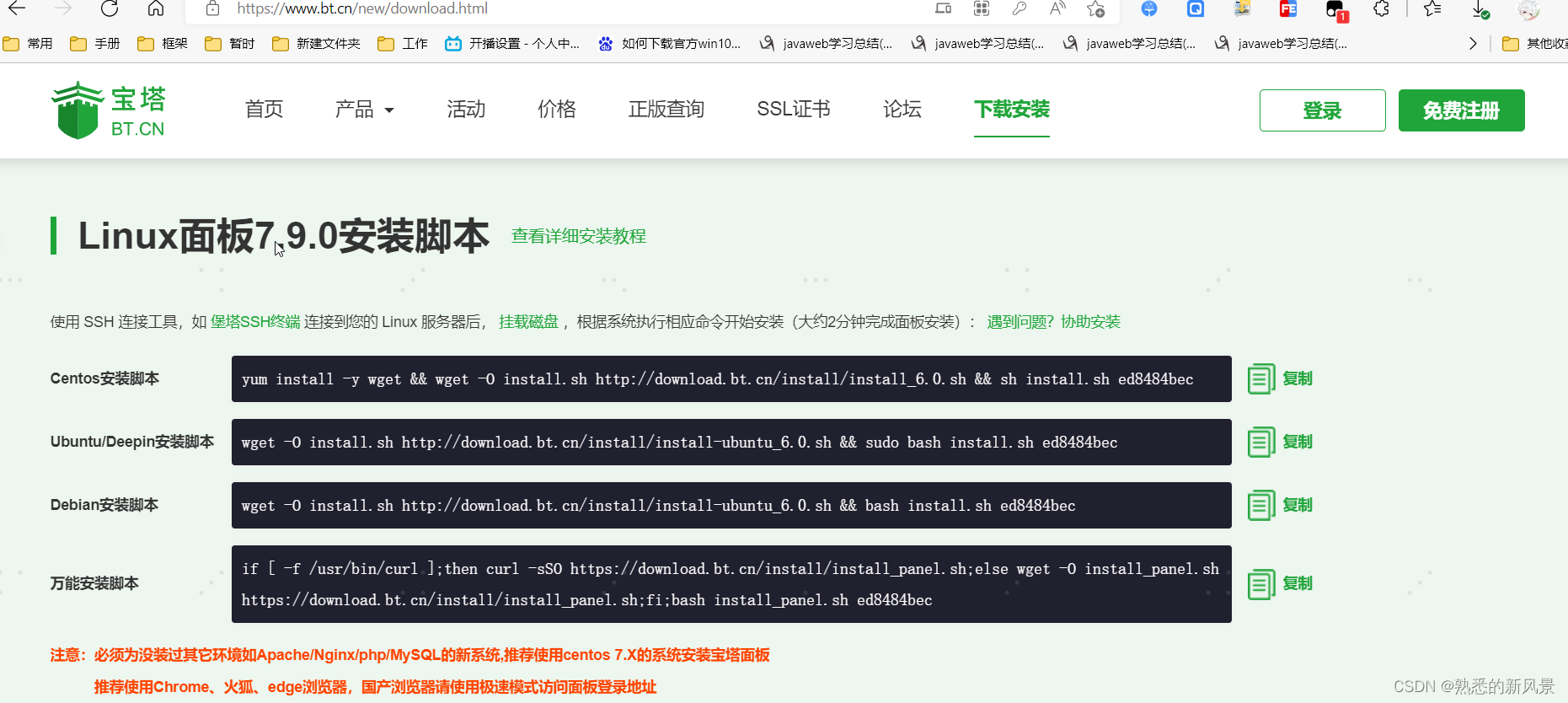Screen dimensions: 1568x703
Task: Go to 首页 in site navigation
Action: (264, 110)
